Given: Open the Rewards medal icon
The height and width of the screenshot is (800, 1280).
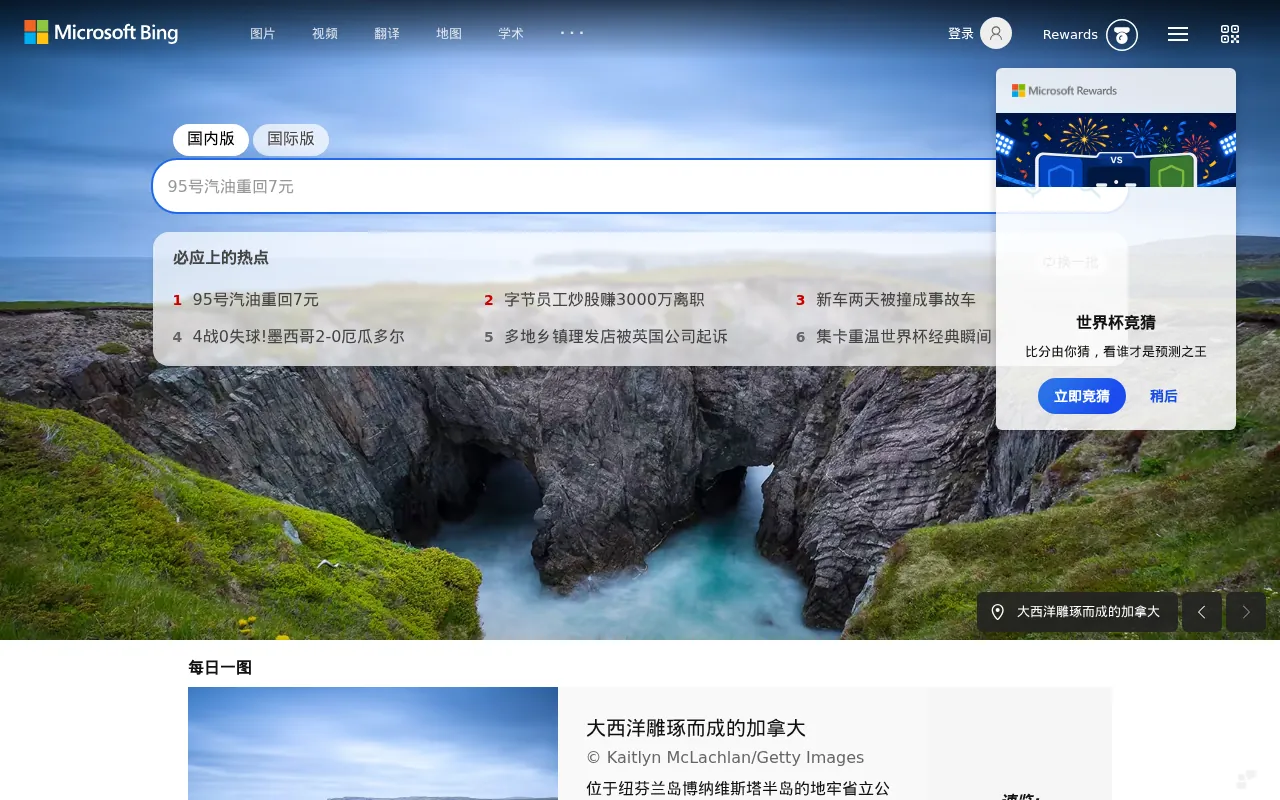Looking at the screenshot, I should [x=1122, y=35].
